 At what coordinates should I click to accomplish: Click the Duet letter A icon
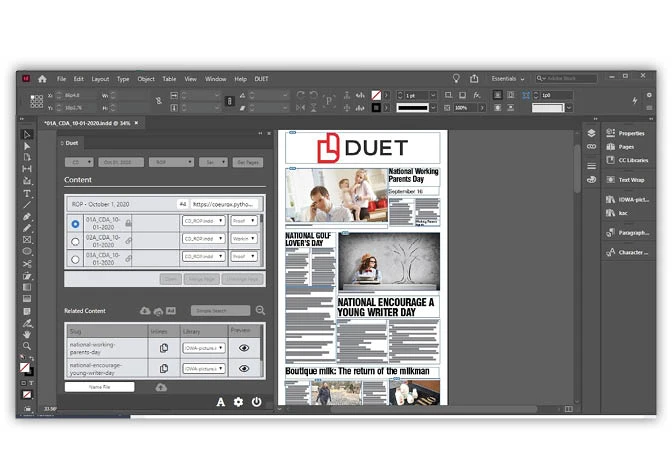(221, 402)
